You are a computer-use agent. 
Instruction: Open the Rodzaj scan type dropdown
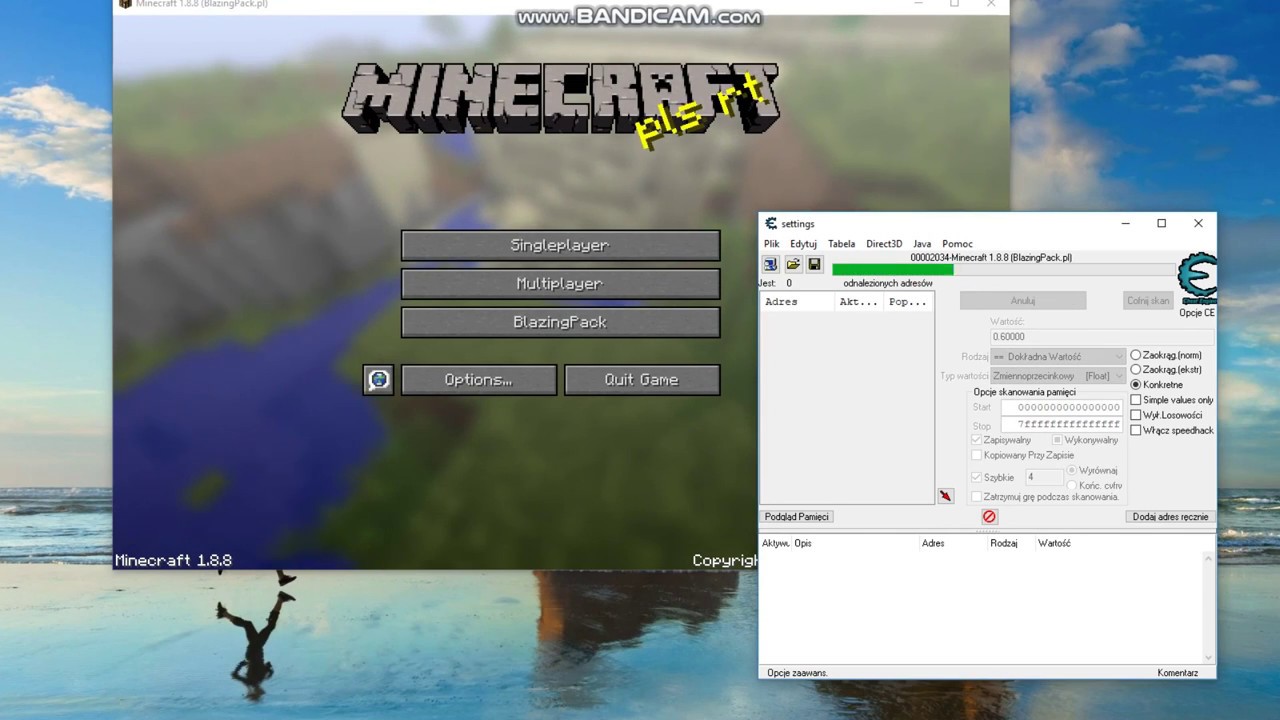[1058, 357]
